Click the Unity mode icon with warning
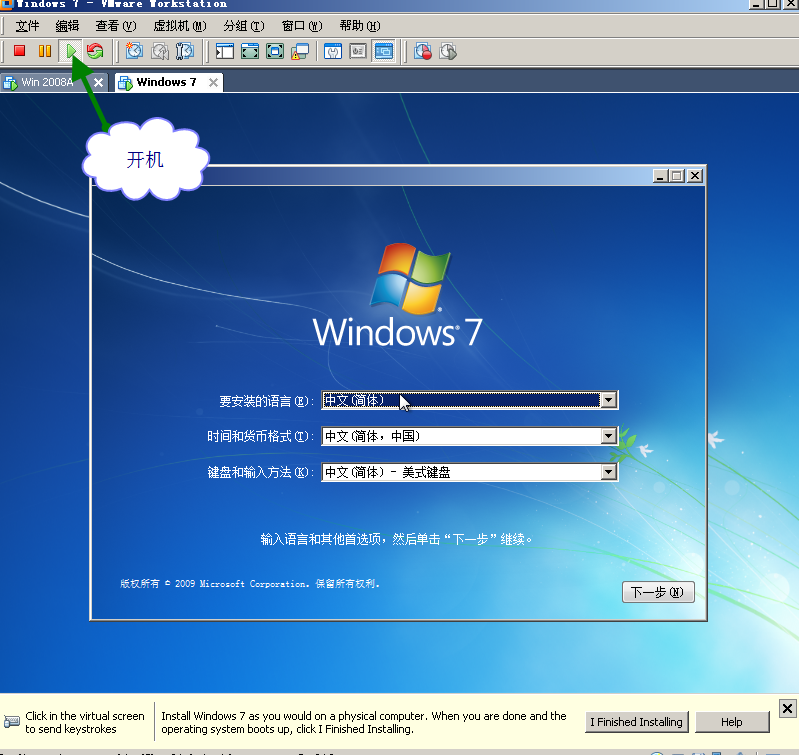The height and width of the screenshot is (755, 799). [300, 51]
